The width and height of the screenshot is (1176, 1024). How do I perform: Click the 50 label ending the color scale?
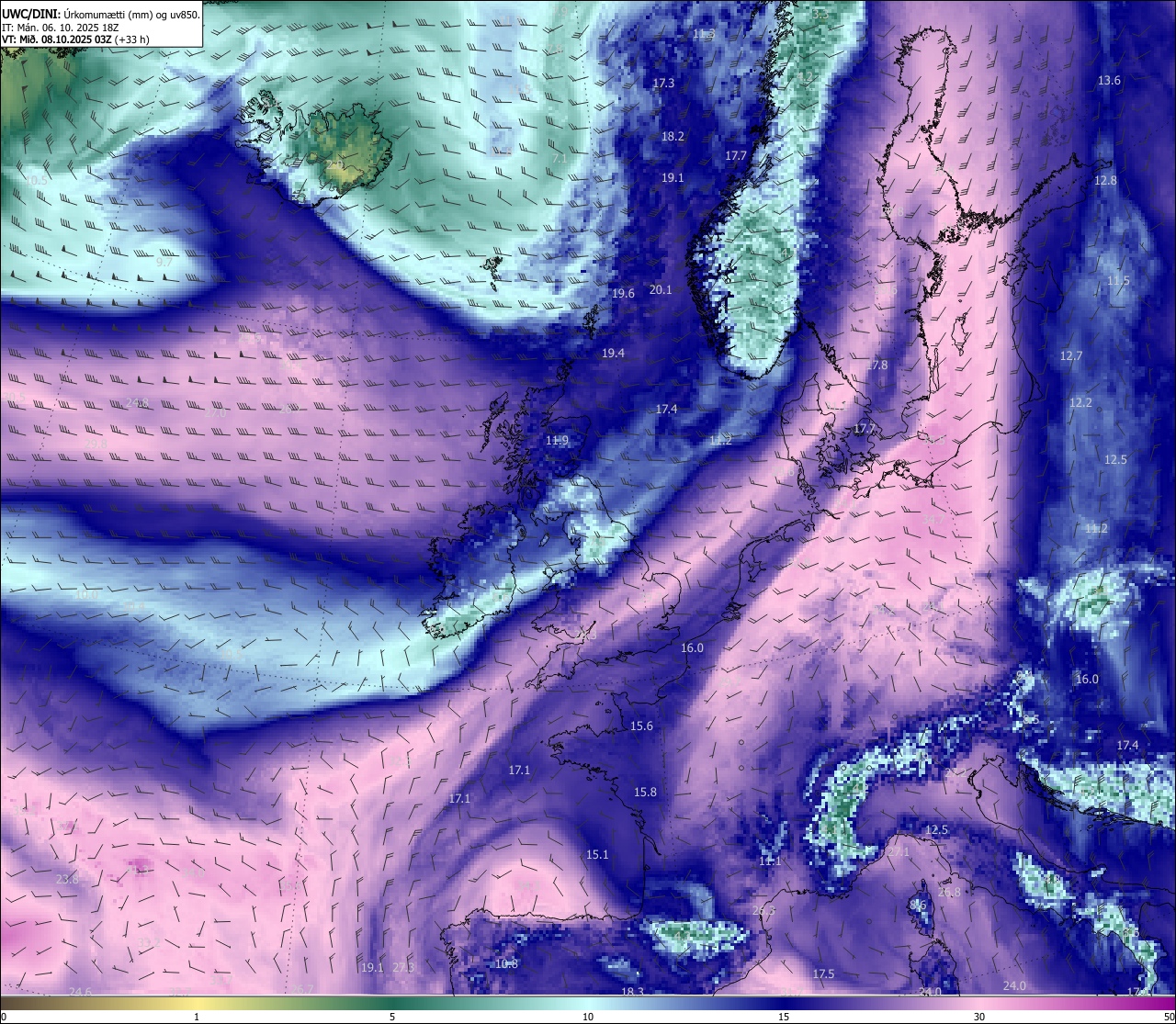point(1169,1017)
